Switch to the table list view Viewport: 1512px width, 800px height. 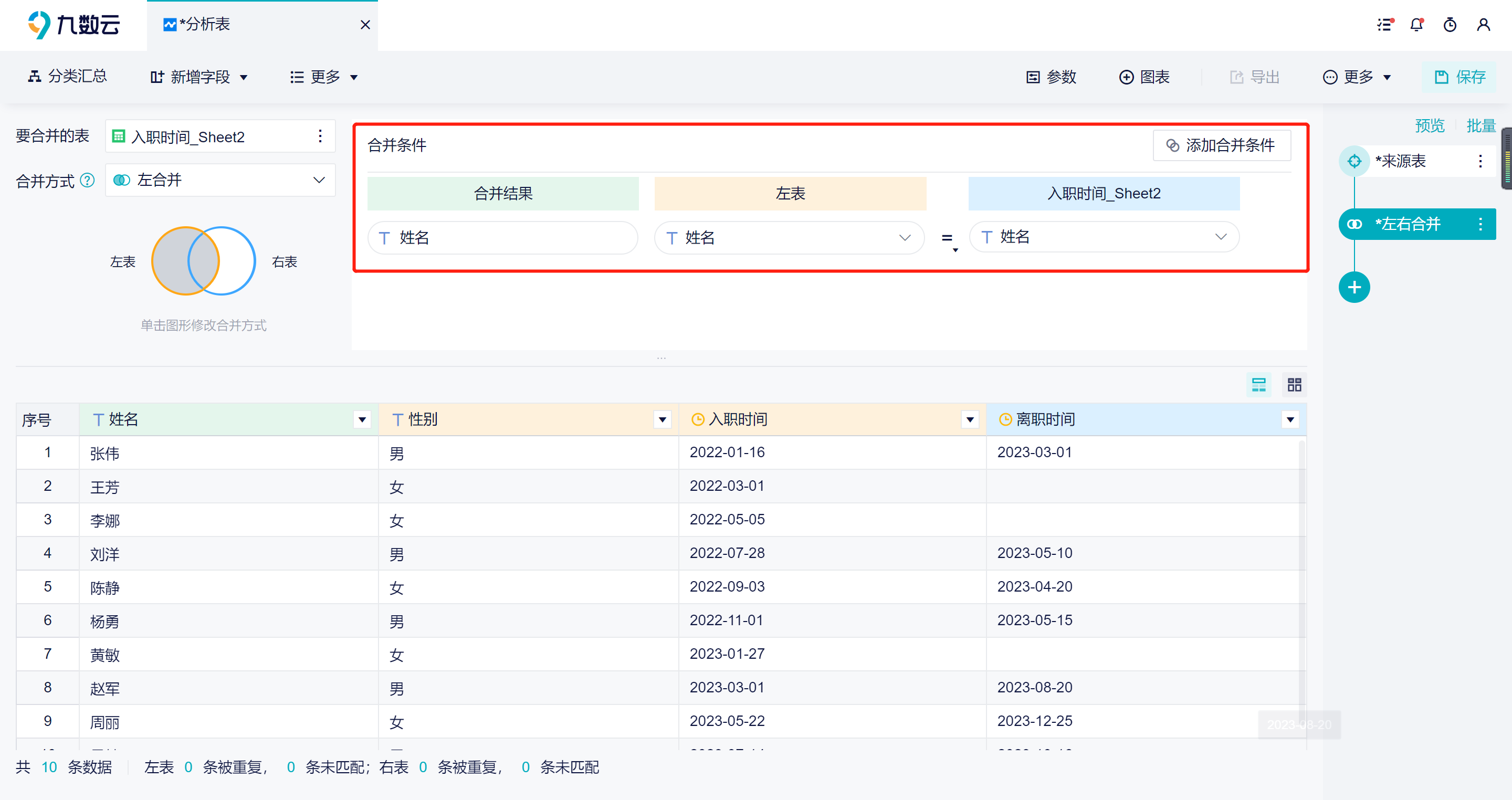tap(1258, 385)
